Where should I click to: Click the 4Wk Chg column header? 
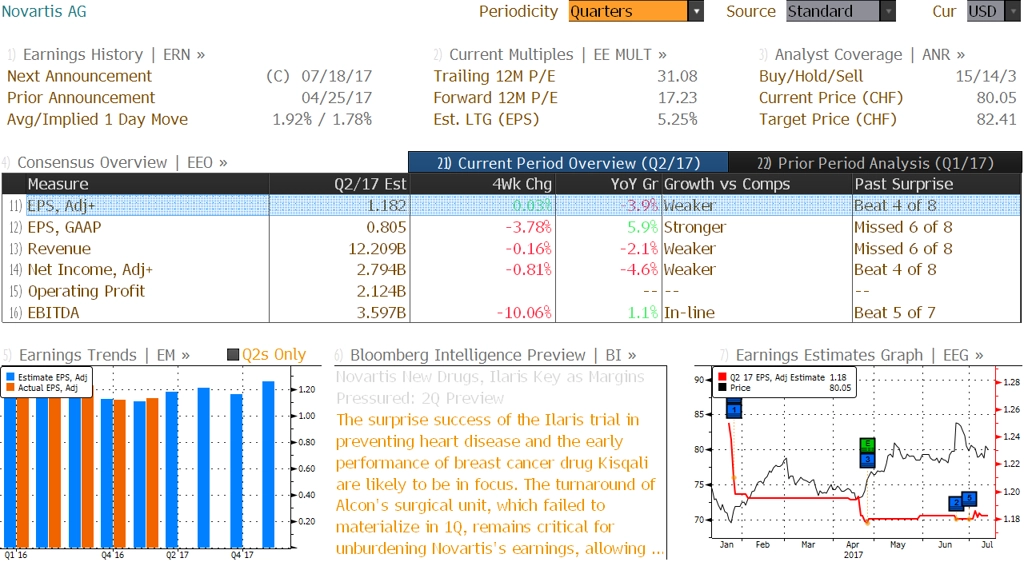tap(482, 184)
